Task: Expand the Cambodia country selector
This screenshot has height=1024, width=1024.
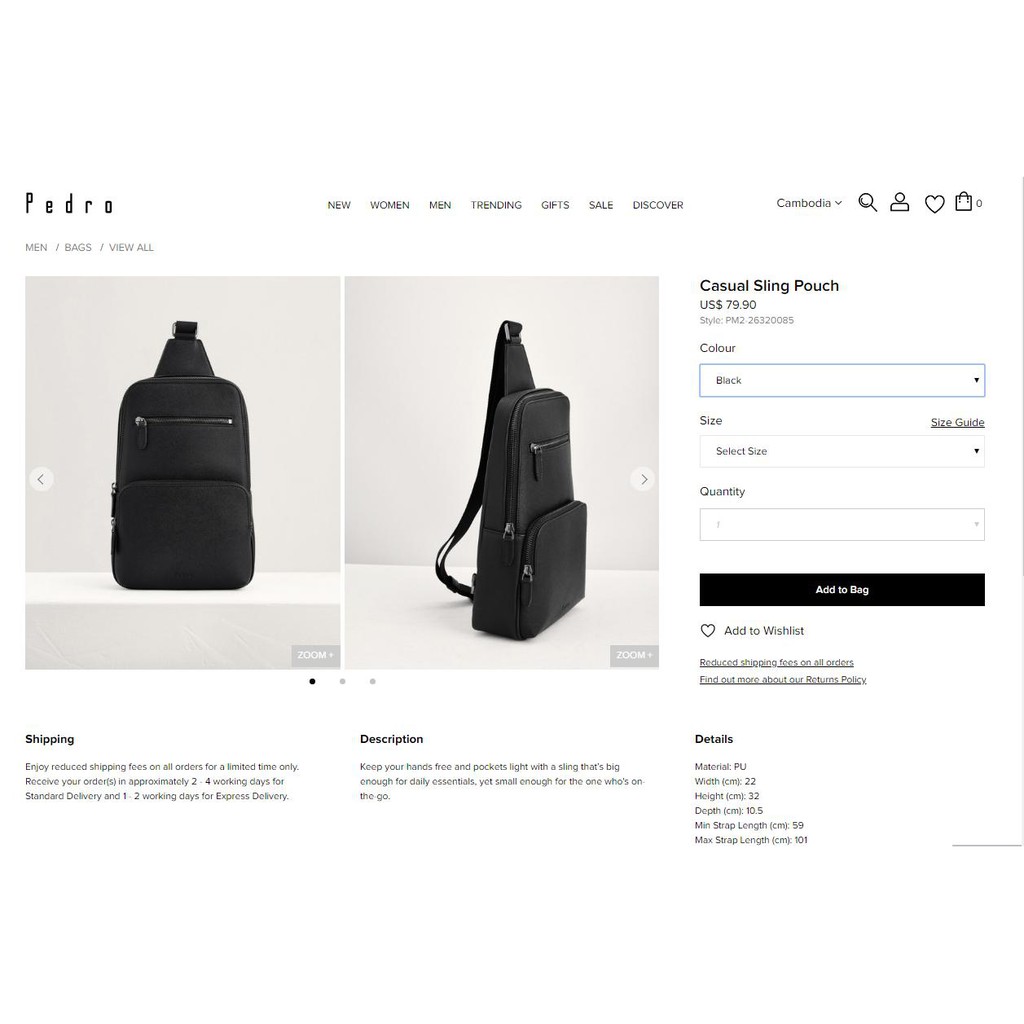Action: pyautogui.click(x=808, y=203)
